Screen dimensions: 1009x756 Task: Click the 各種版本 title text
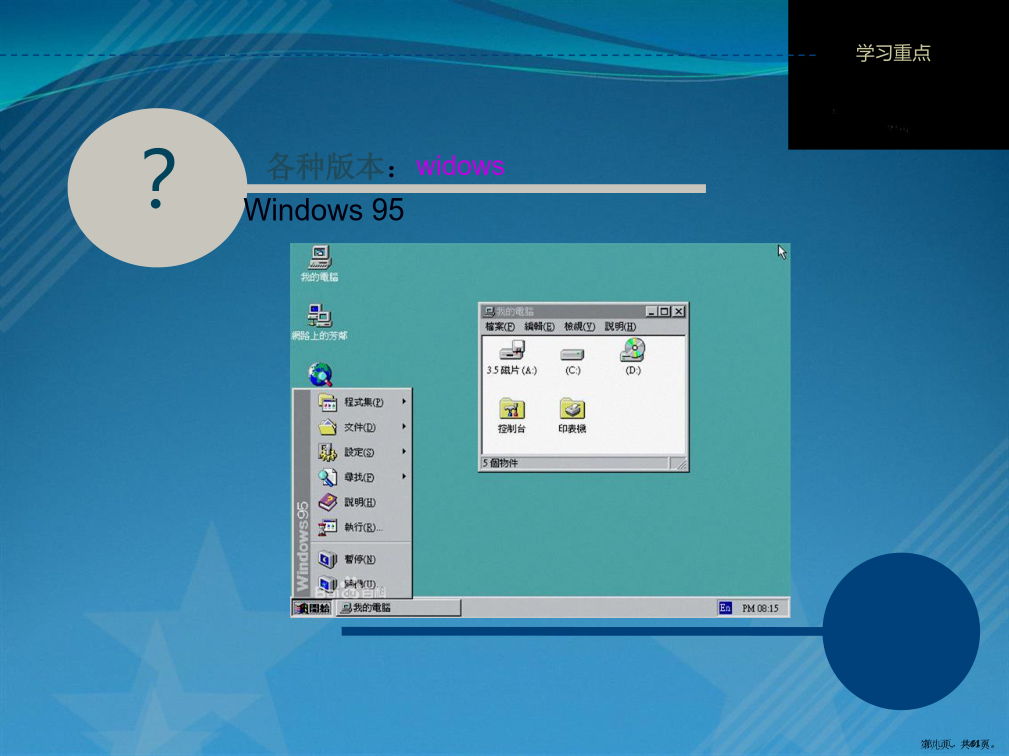coord(326,167)
